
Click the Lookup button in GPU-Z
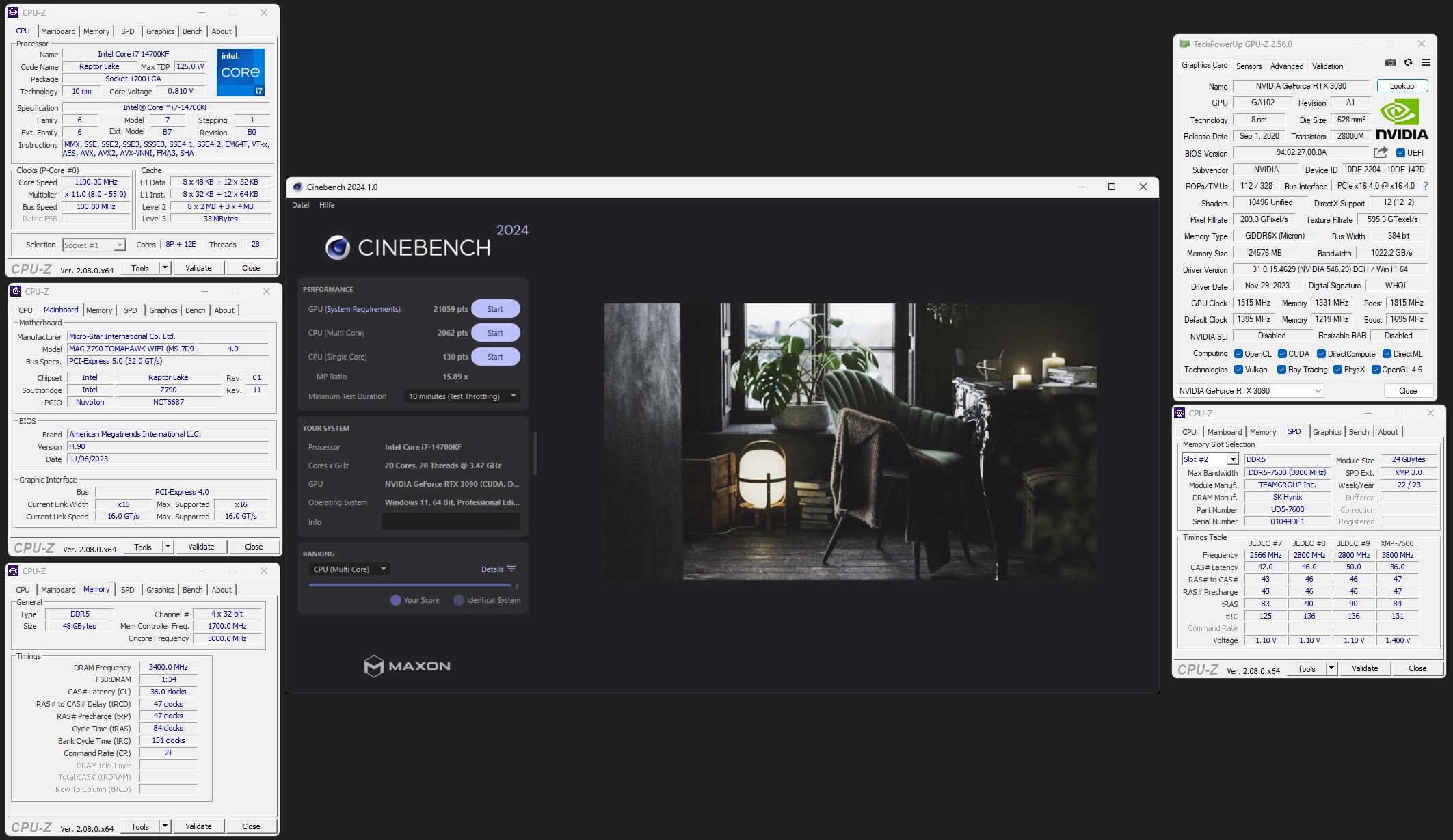point(1401,86)
